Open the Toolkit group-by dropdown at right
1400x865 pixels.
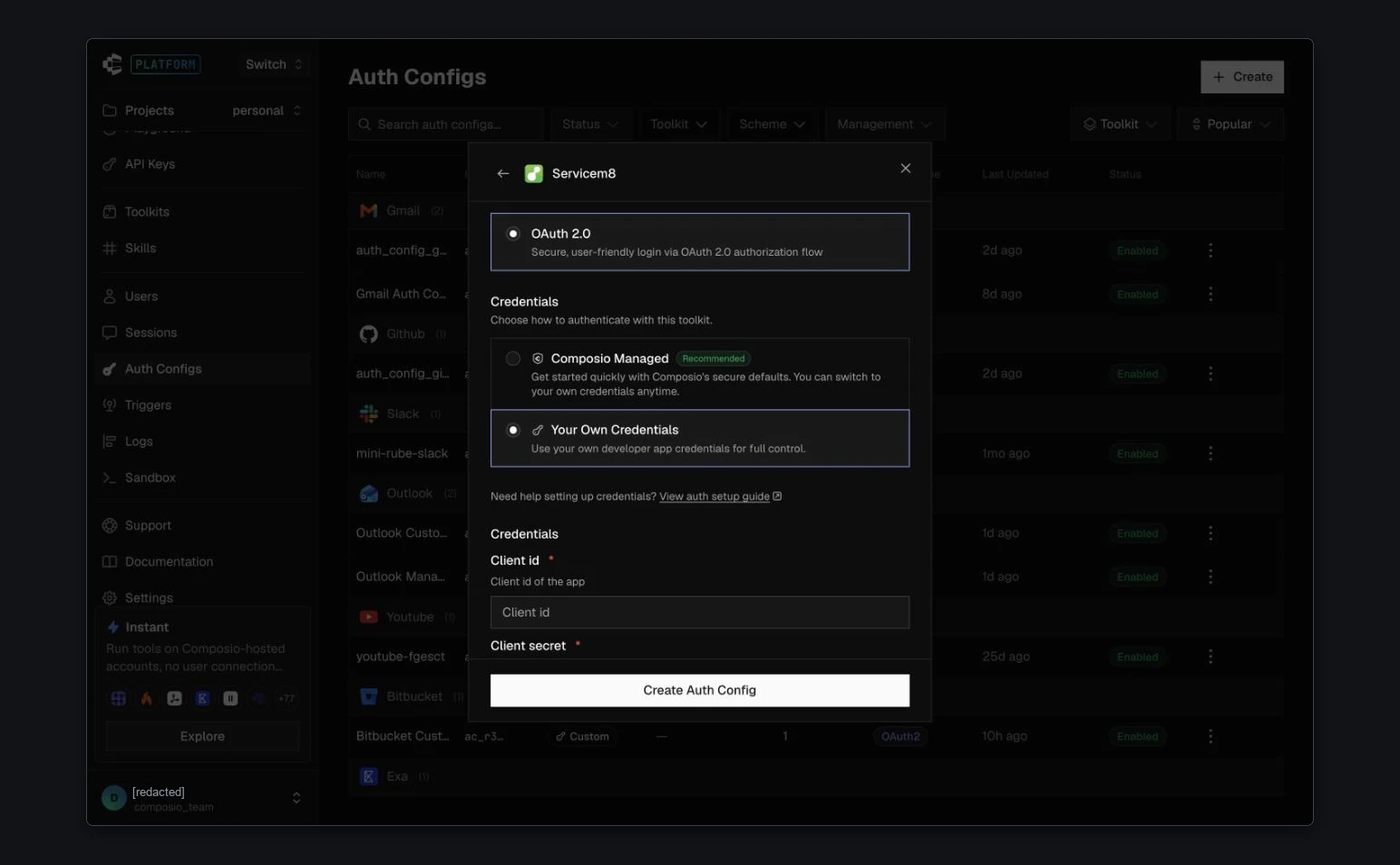click(x=1121, y=124)
